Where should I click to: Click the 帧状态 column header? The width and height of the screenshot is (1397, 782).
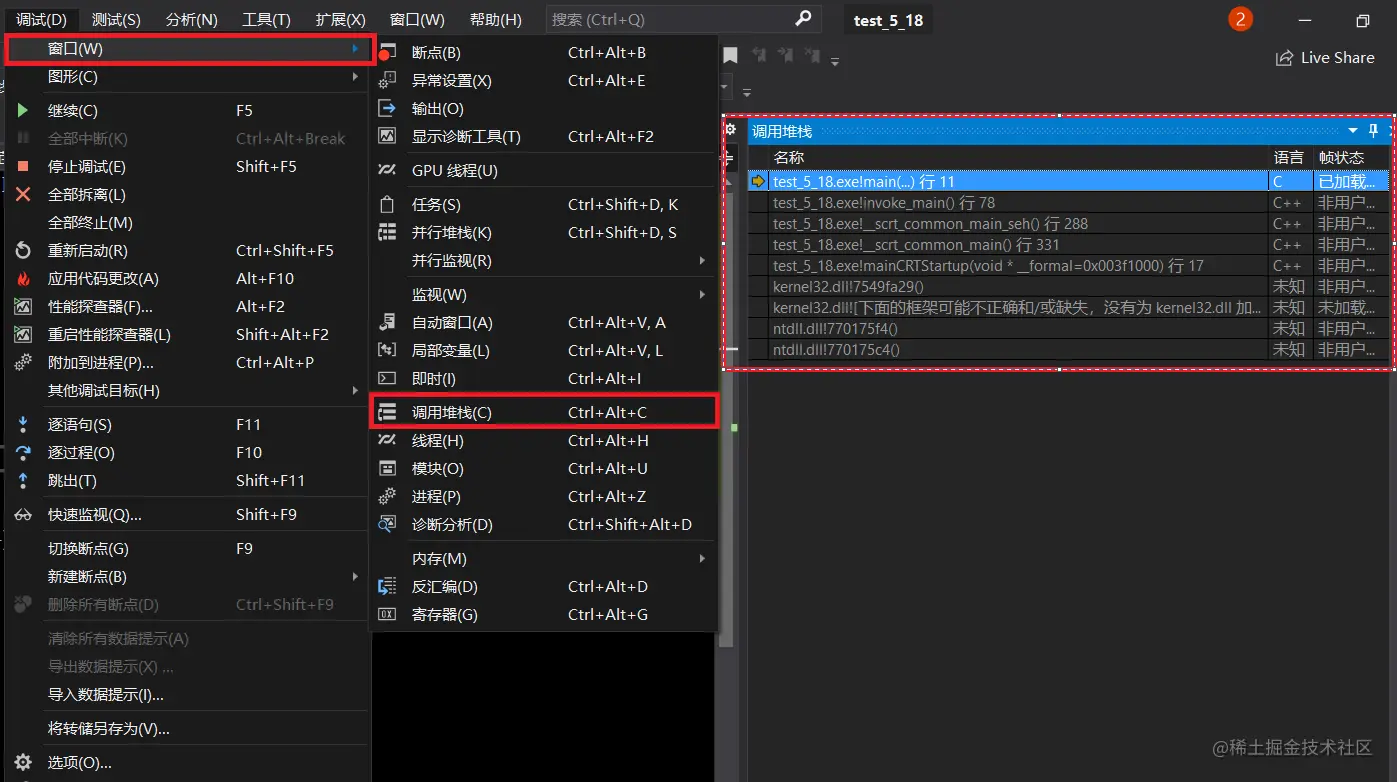(x=1352, y=158)
